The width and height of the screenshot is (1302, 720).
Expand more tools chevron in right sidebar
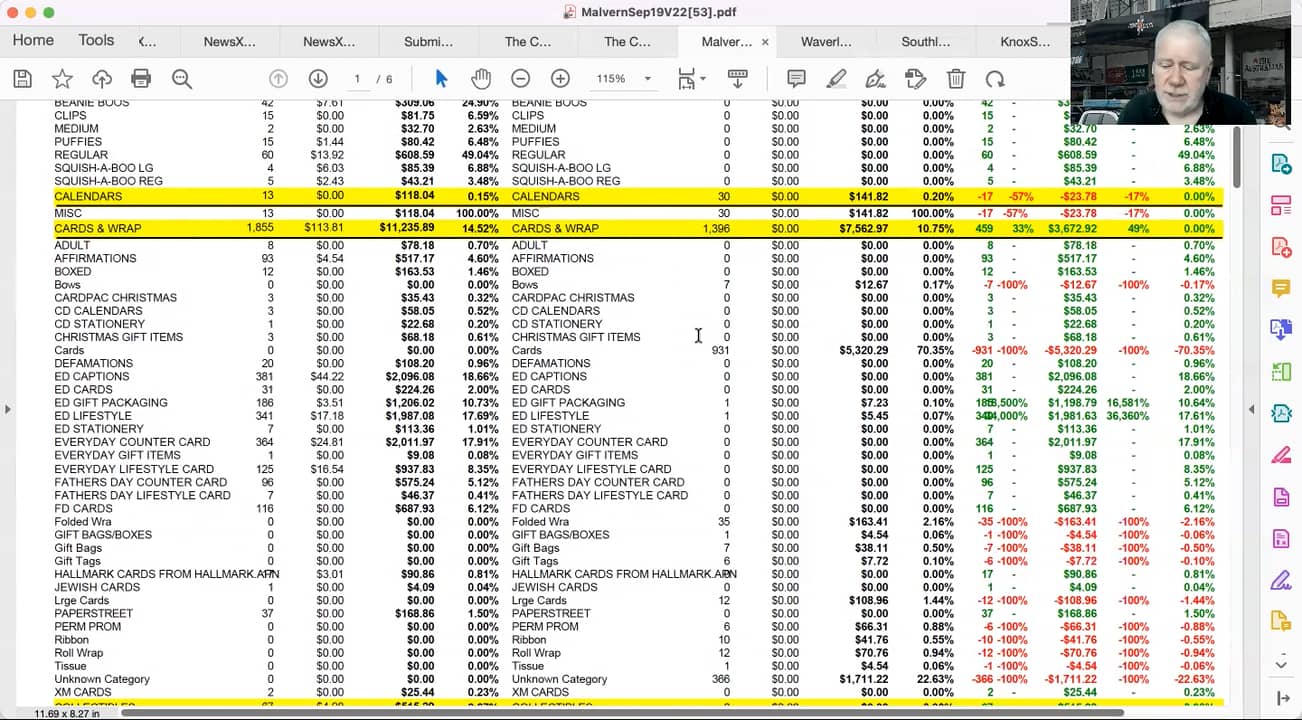pyautogui.click(x=1281, y=664)
